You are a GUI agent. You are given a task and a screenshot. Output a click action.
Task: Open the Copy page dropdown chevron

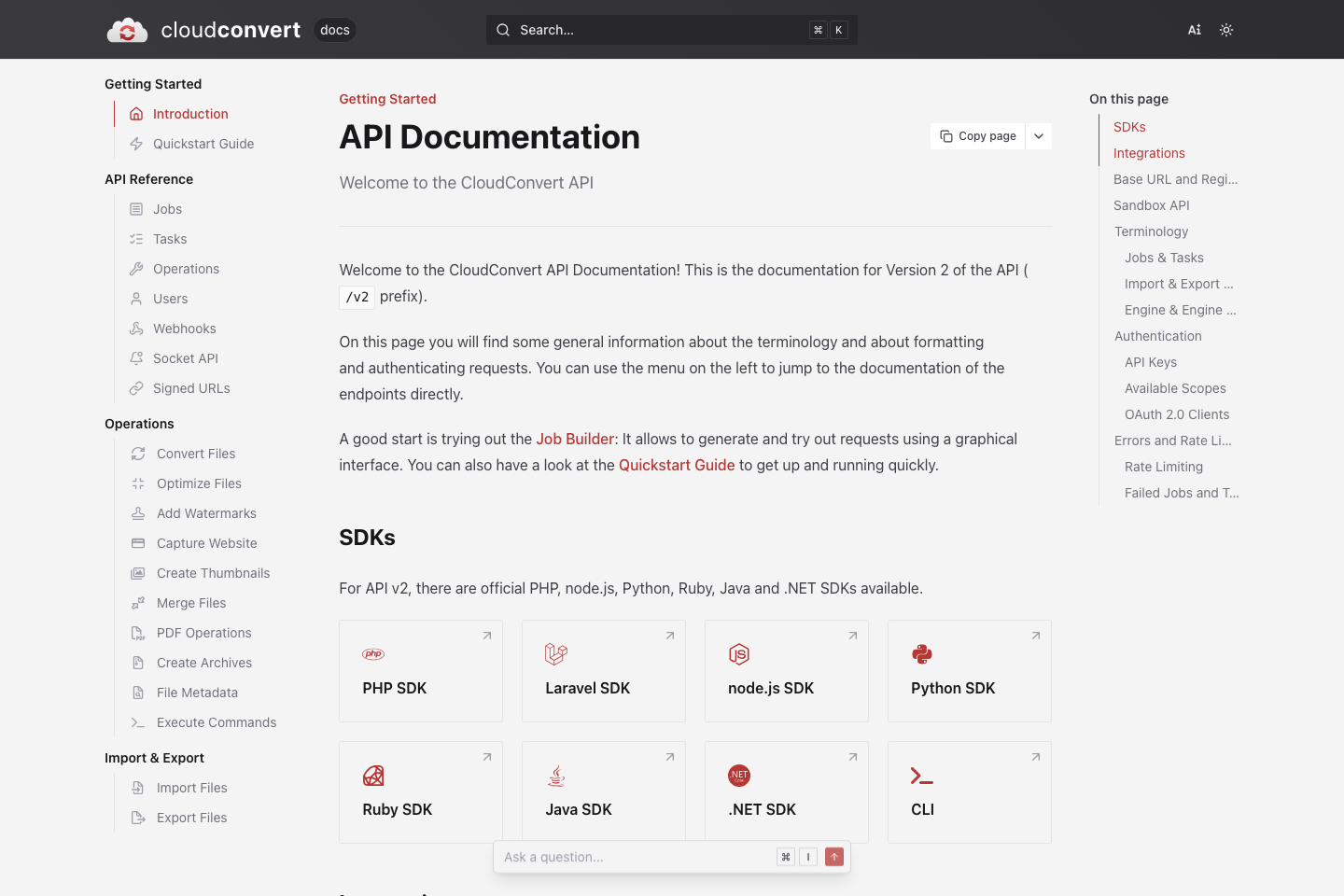click(1038, 135)
